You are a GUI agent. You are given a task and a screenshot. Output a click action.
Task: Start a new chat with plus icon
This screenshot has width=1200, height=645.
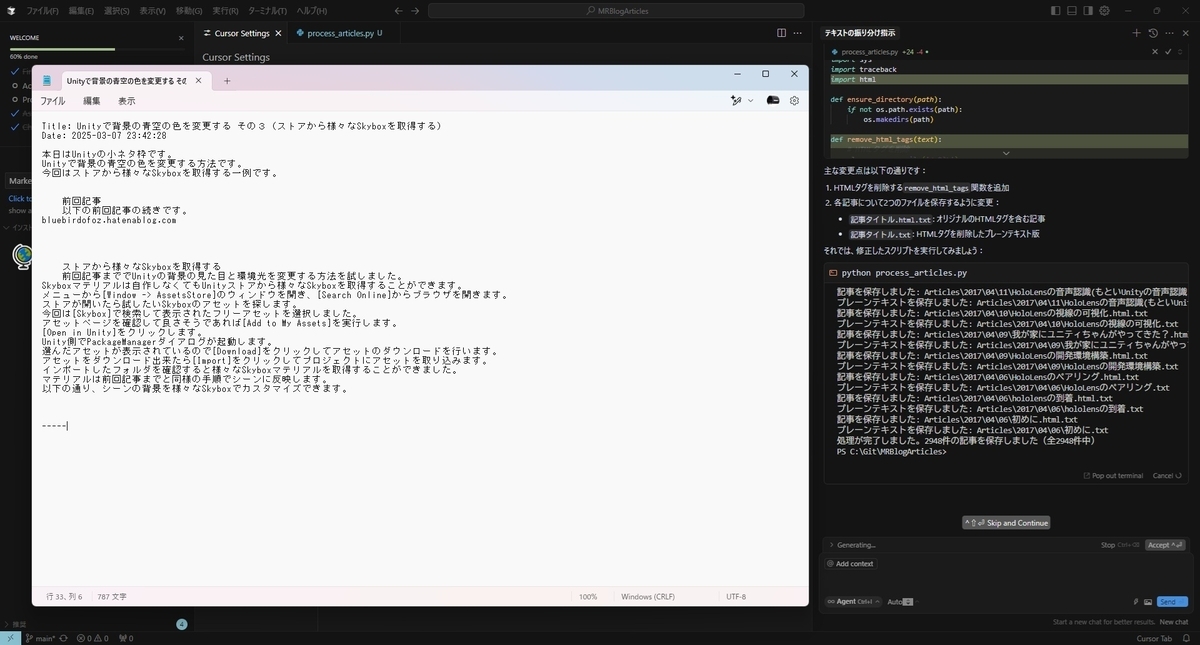pyautogui.click(x=1136, y=33)
